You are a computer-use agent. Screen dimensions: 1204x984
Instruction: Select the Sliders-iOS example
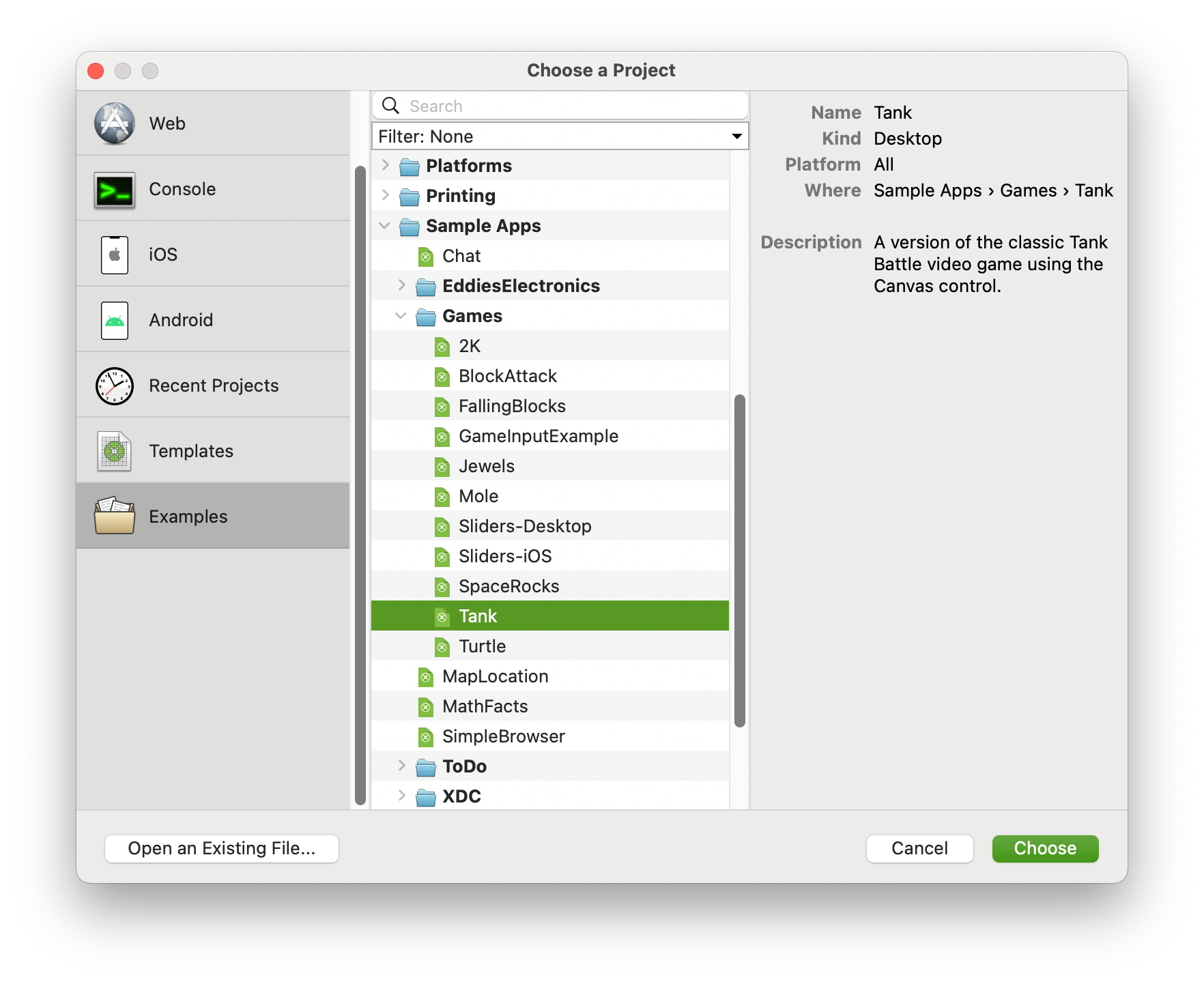pyautogui.click(x=550, y=556)
